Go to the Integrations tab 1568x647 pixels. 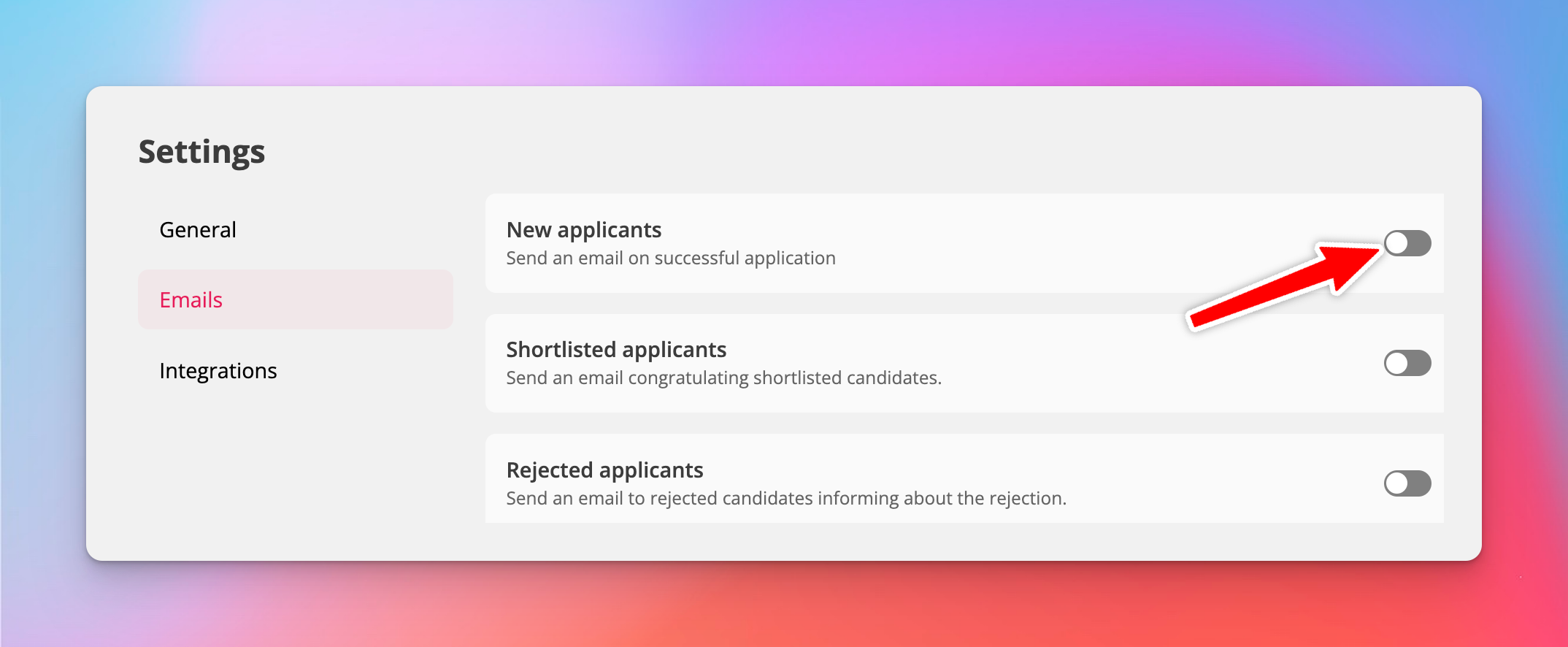pyautogui.click(x=218, y=371)
